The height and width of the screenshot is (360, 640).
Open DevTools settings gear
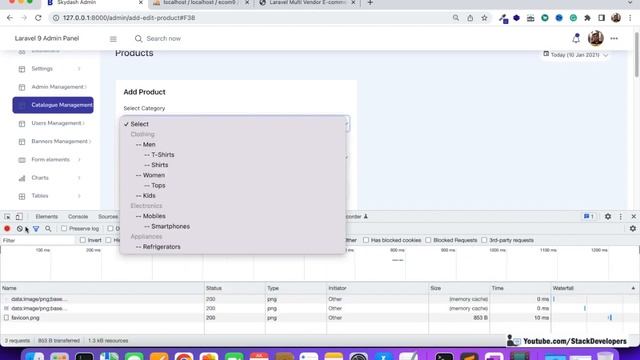pyautogui.click(x=608, y=217)
